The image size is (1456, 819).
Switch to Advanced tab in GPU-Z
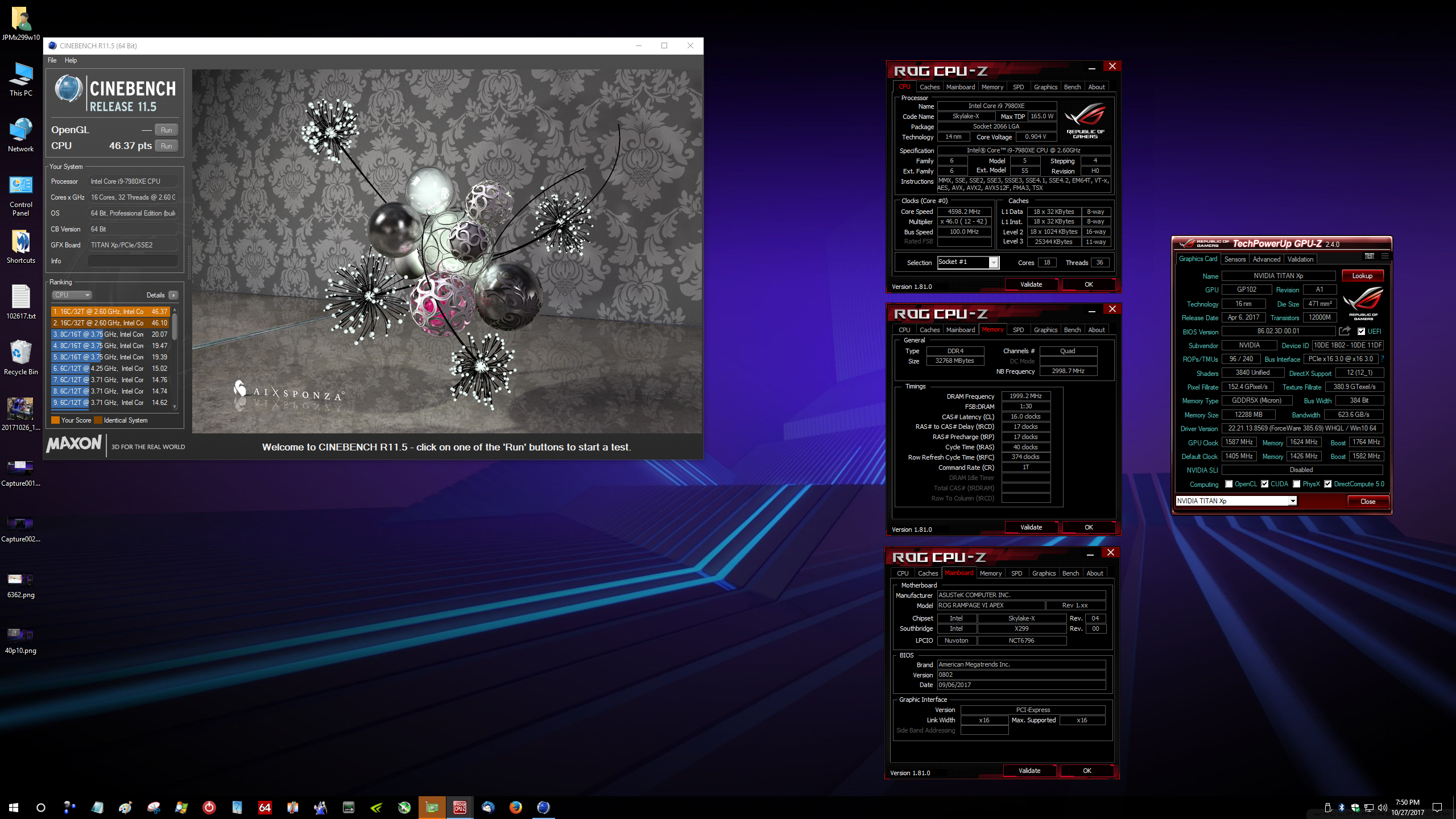point(1267,259)
